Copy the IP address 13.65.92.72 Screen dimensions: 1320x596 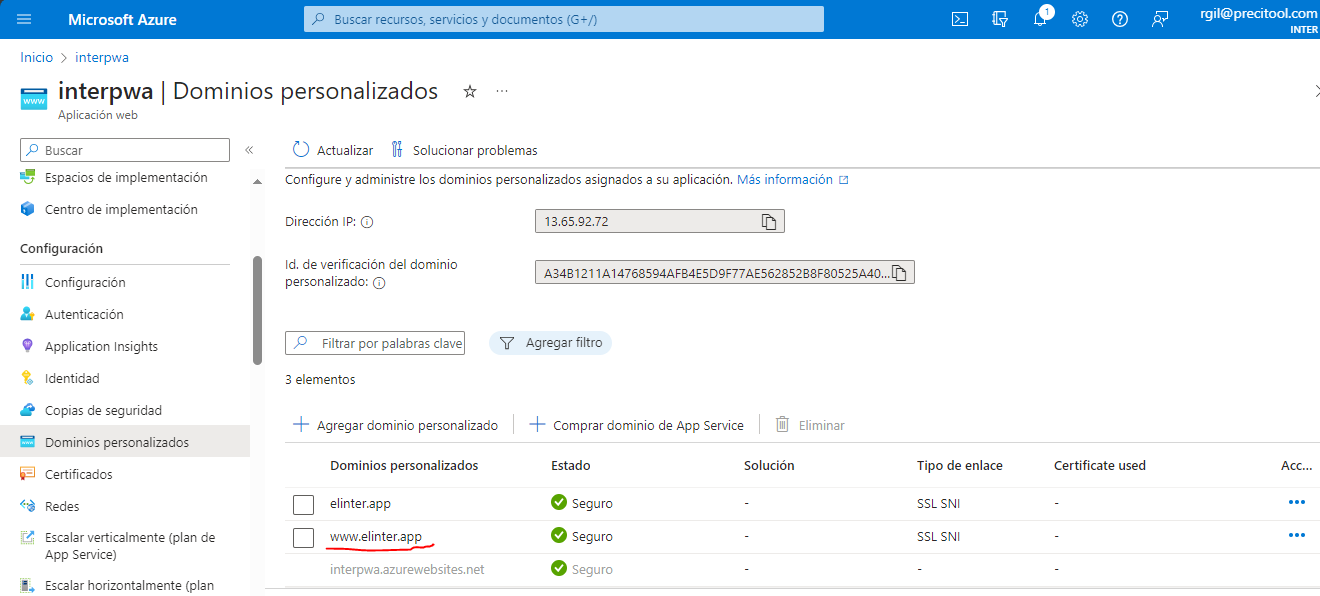tap(769, 221)
